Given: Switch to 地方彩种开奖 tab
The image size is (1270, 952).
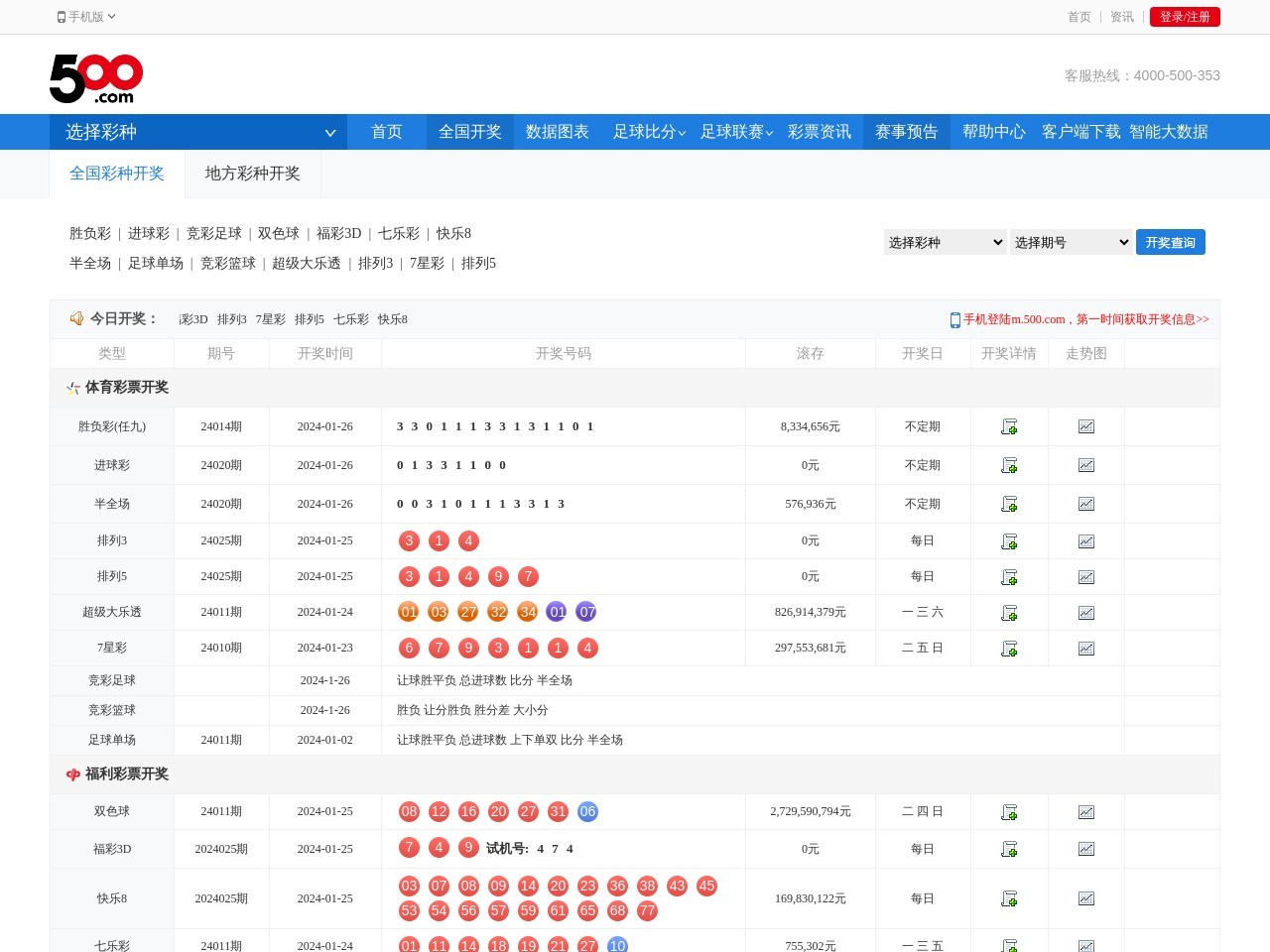Looking at the screenshot, I should point(252,174).
